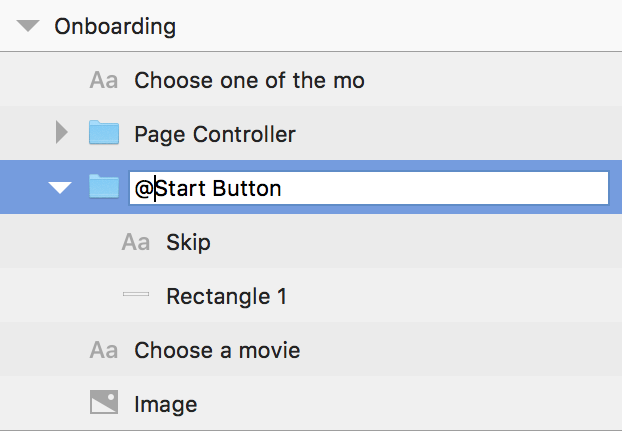This screenshot has height=431, width=622.
Task: Click the @Start Button folder icon
Action: (104, 186)
